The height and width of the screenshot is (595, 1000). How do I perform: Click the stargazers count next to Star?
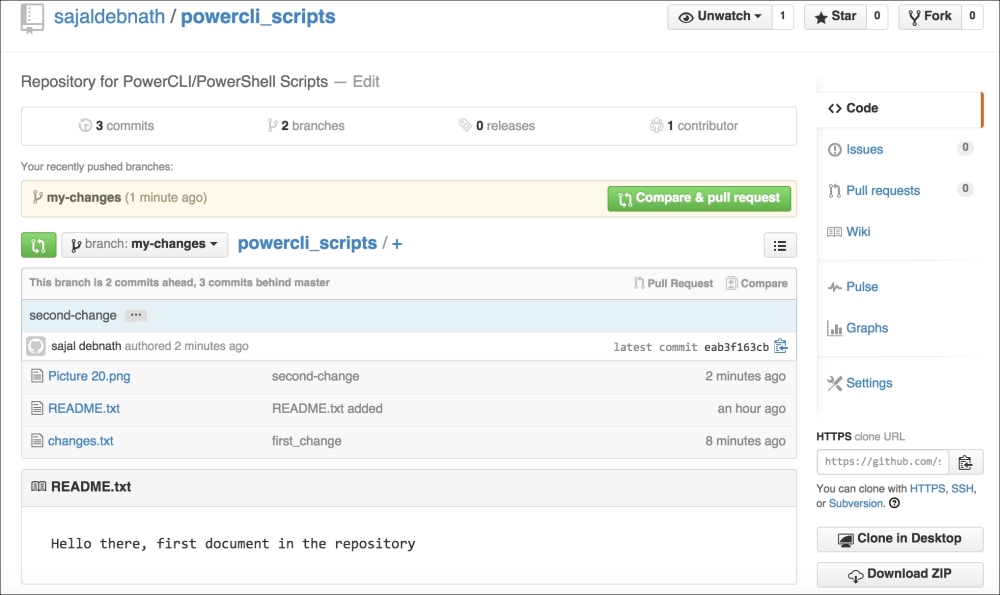pyautogui.click(x=877, y=17)
